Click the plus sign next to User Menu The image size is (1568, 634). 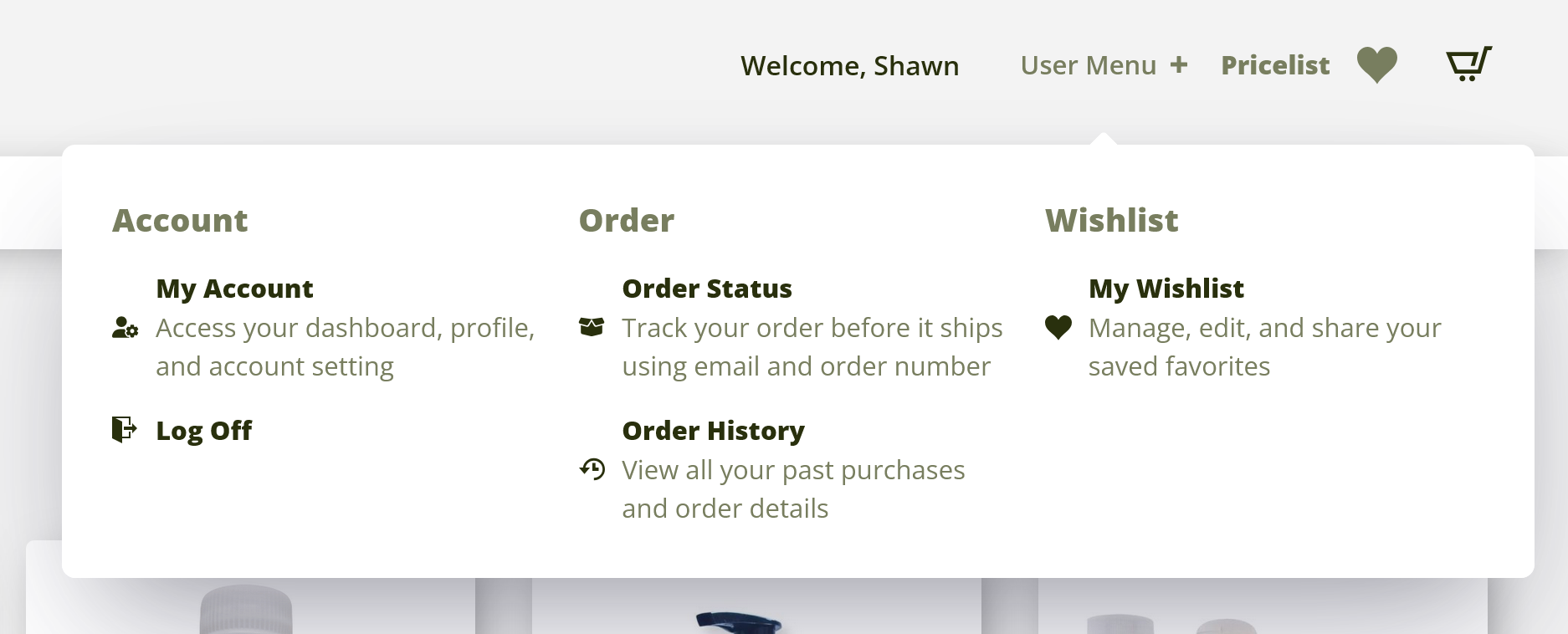(1179, 65)
